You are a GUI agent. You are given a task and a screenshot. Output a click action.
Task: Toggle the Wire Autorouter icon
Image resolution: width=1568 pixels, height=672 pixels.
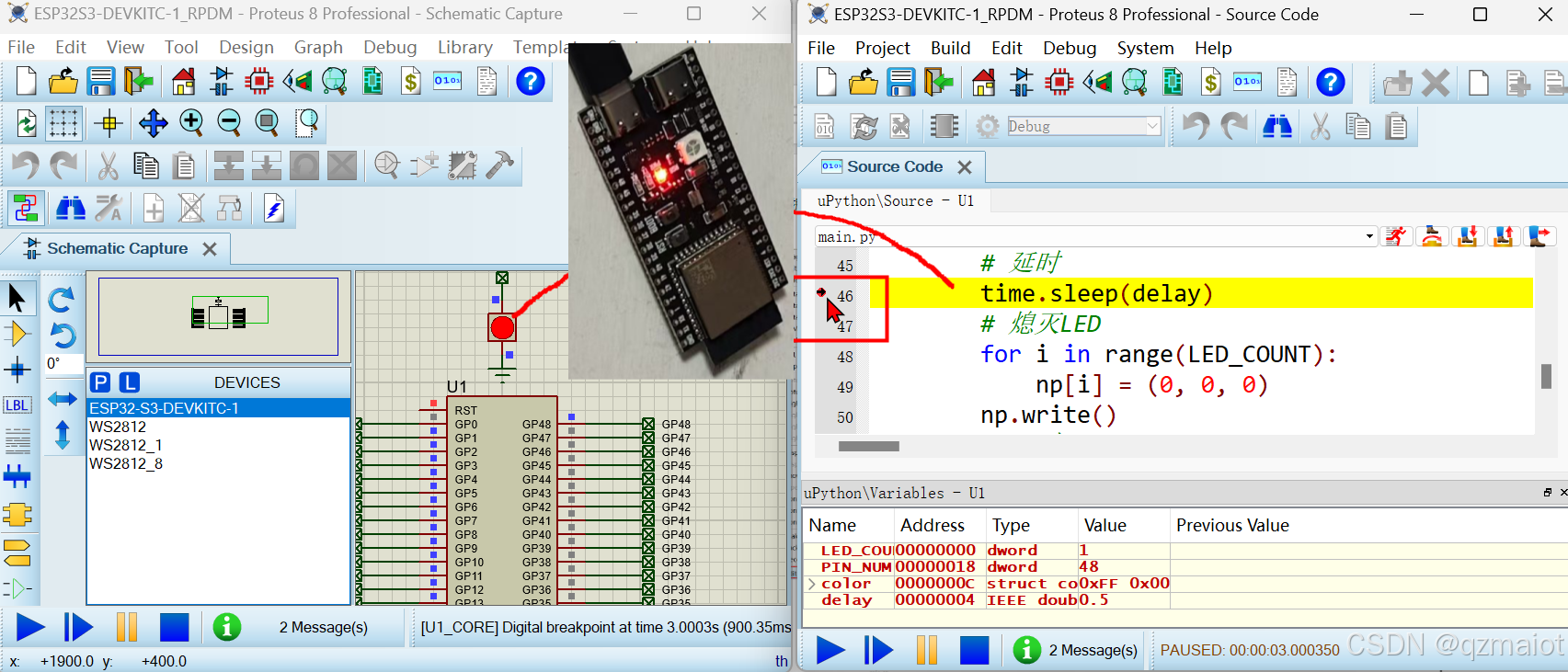(x=26, y=209)
